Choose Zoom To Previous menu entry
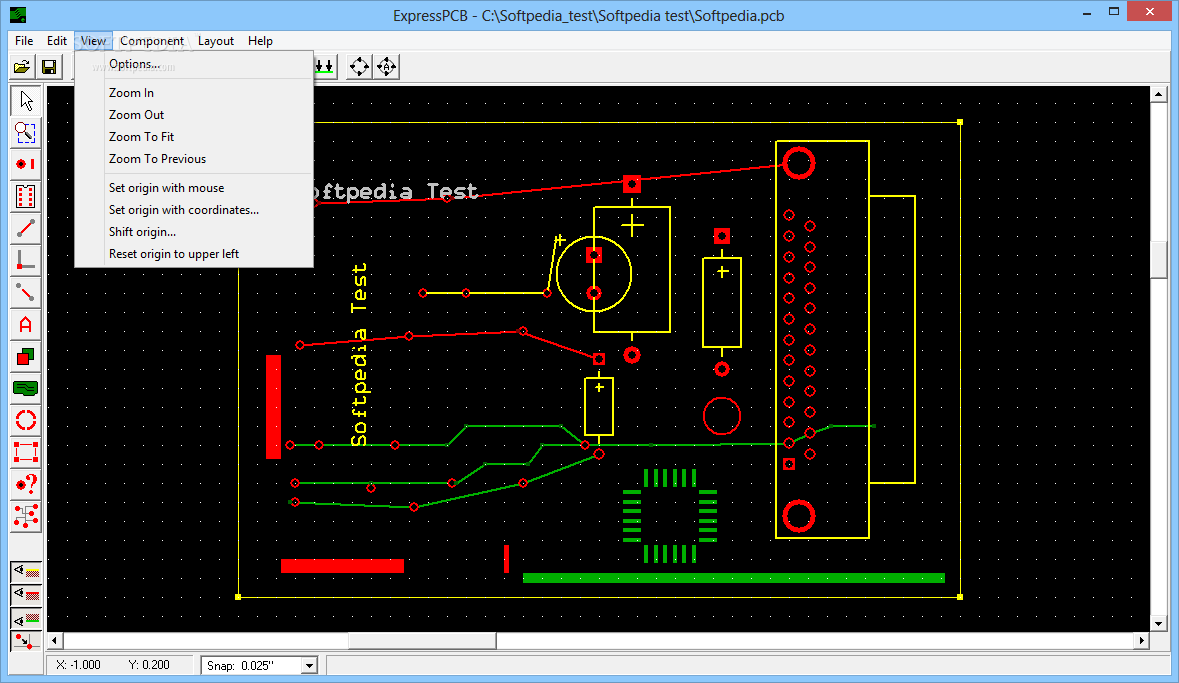This screenshot has height=683, width=1179. pos(194,159)
